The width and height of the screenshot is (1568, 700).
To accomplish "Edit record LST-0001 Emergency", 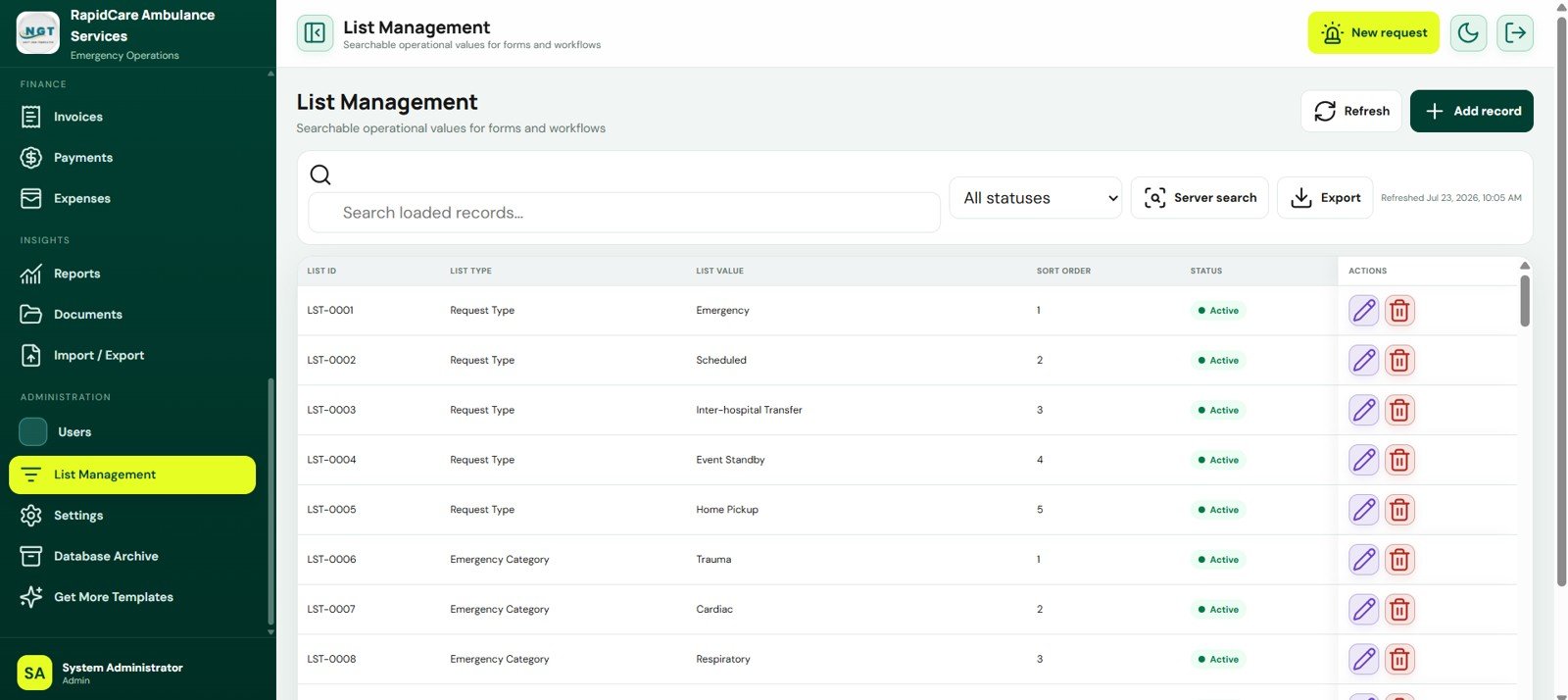I will point(1364,311).
